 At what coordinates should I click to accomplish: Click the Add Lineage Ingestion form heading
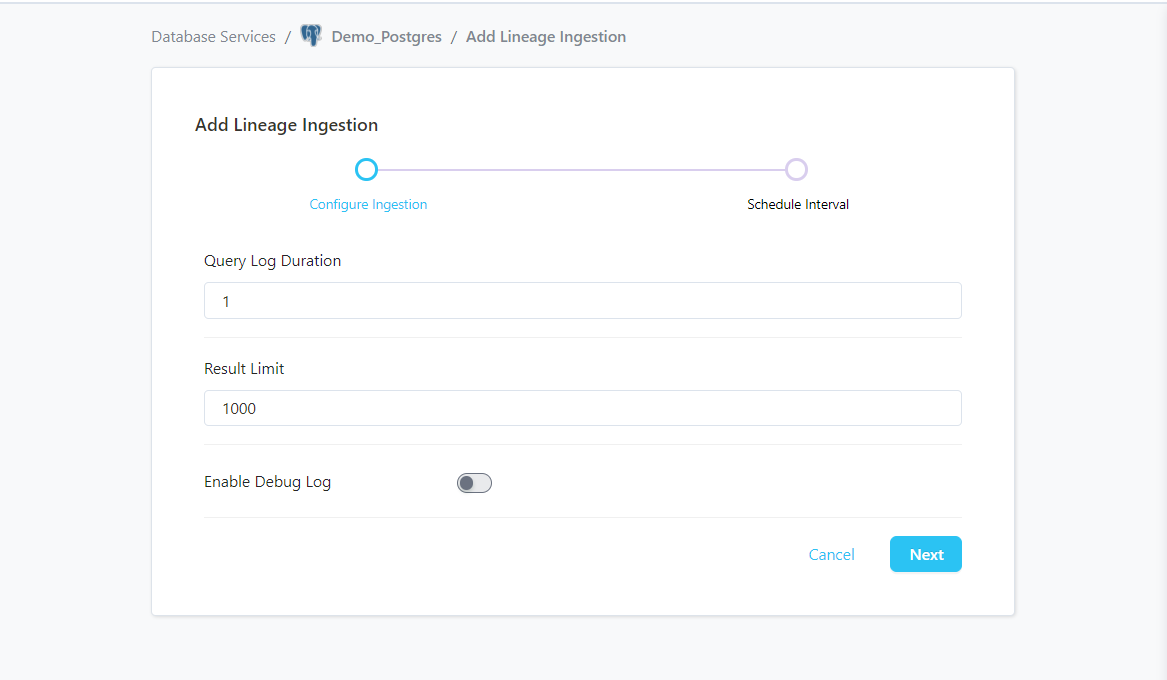tap(286, 126)
